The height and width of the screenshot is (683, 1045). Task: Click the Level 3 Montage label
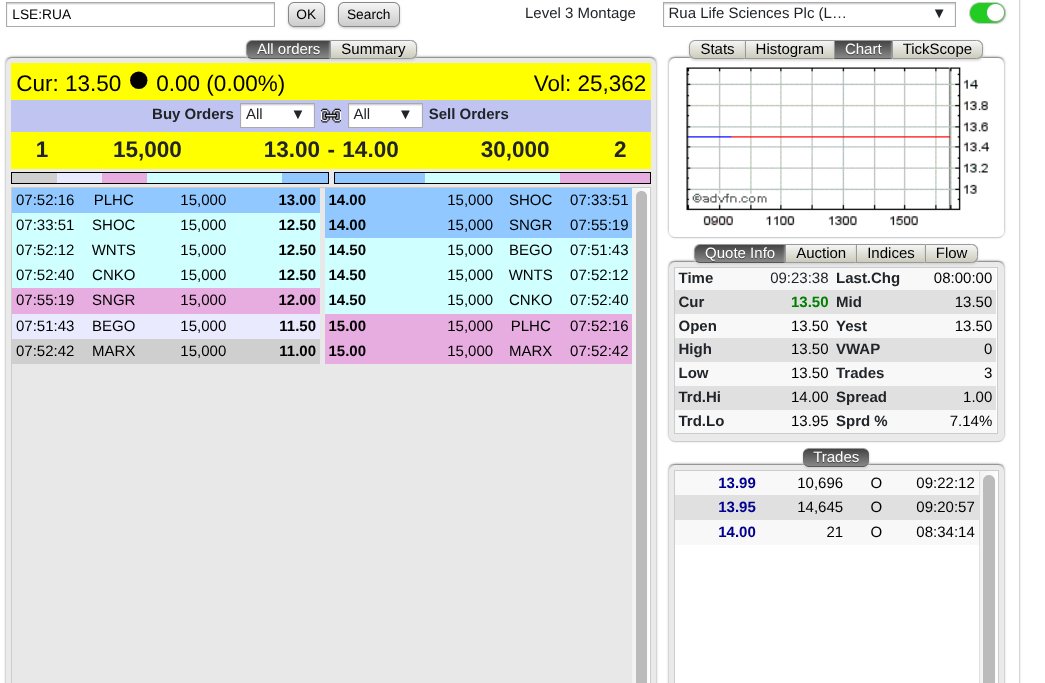pos(580,13)
